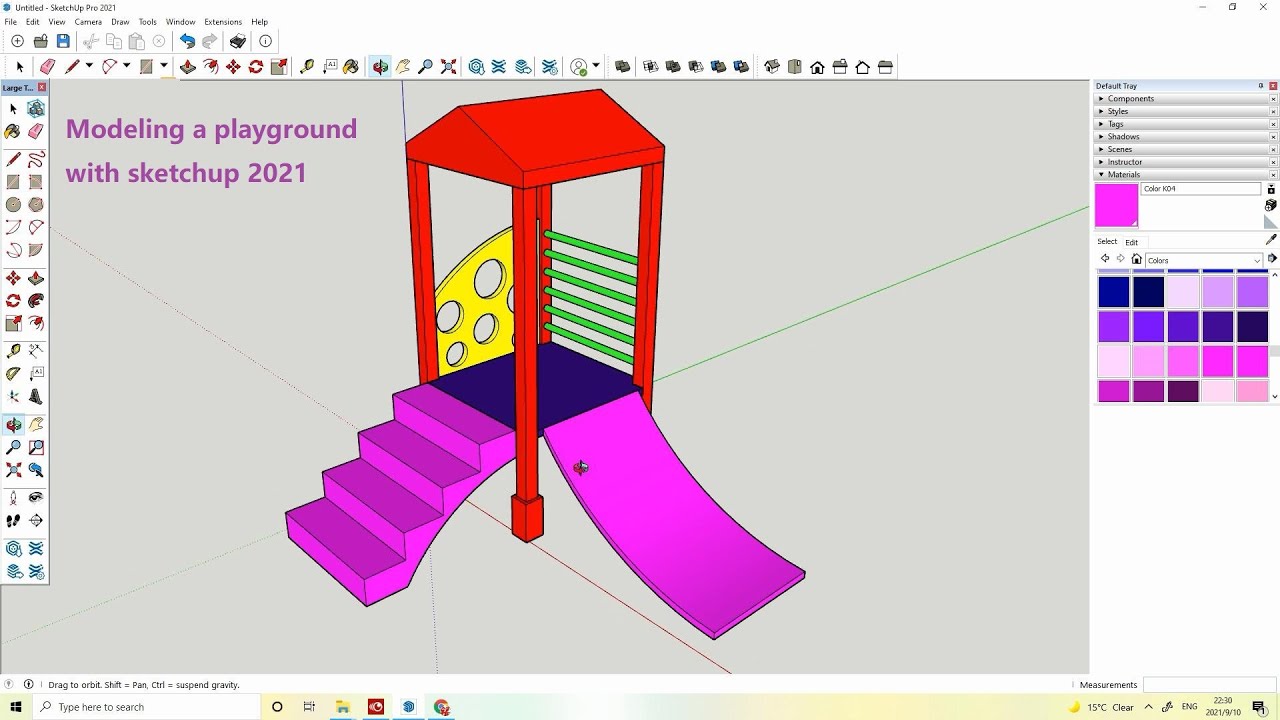
Task: Expand the Components panel
Action: click(x=1130, y=99)
